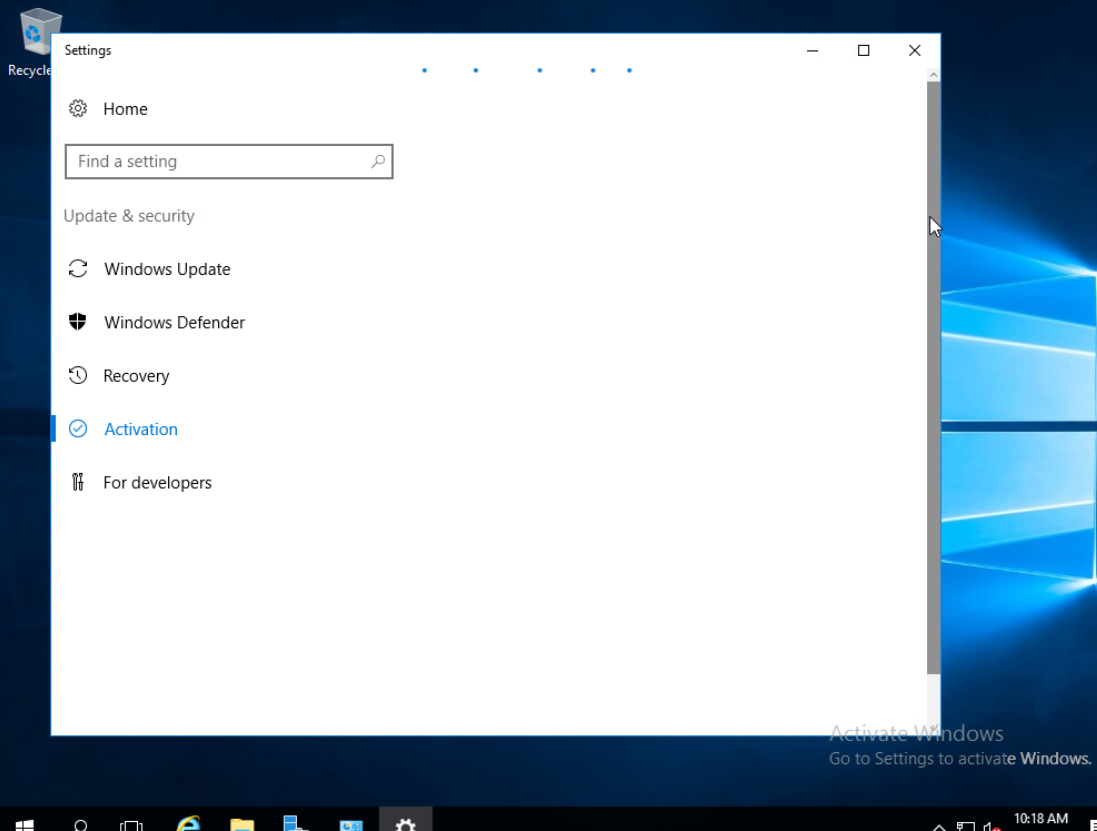Screen dimensions: 1097x831
Task: Click the For developers tools icon
Action: coord(78,482)
